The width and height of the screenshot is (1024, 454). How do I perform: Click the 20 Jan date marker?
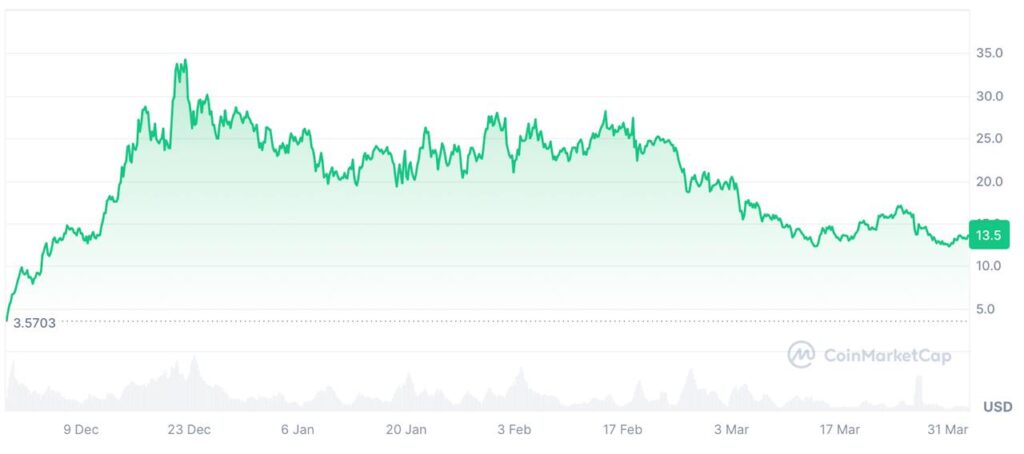click(x=406, y=430)
